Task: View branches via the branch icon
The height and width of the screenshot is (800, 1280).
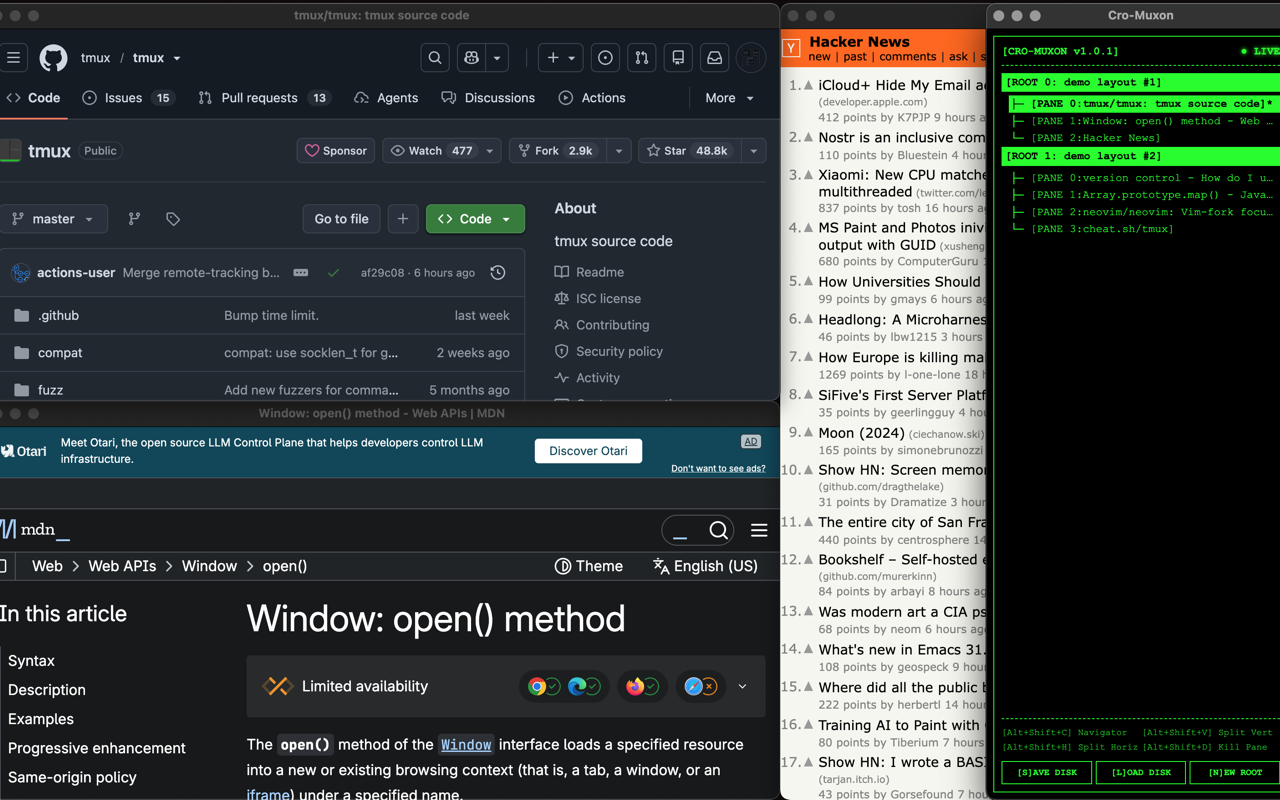Action: click(x=134, y=219)
